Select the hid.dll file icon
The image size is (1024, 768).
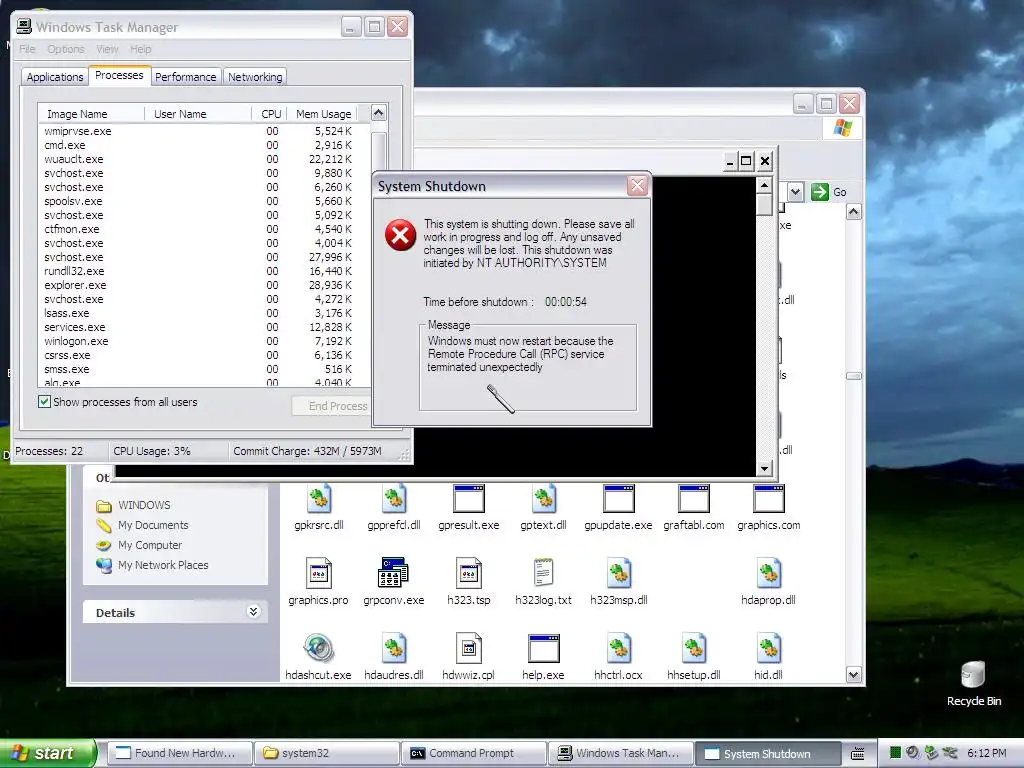(x=769, y=648)
